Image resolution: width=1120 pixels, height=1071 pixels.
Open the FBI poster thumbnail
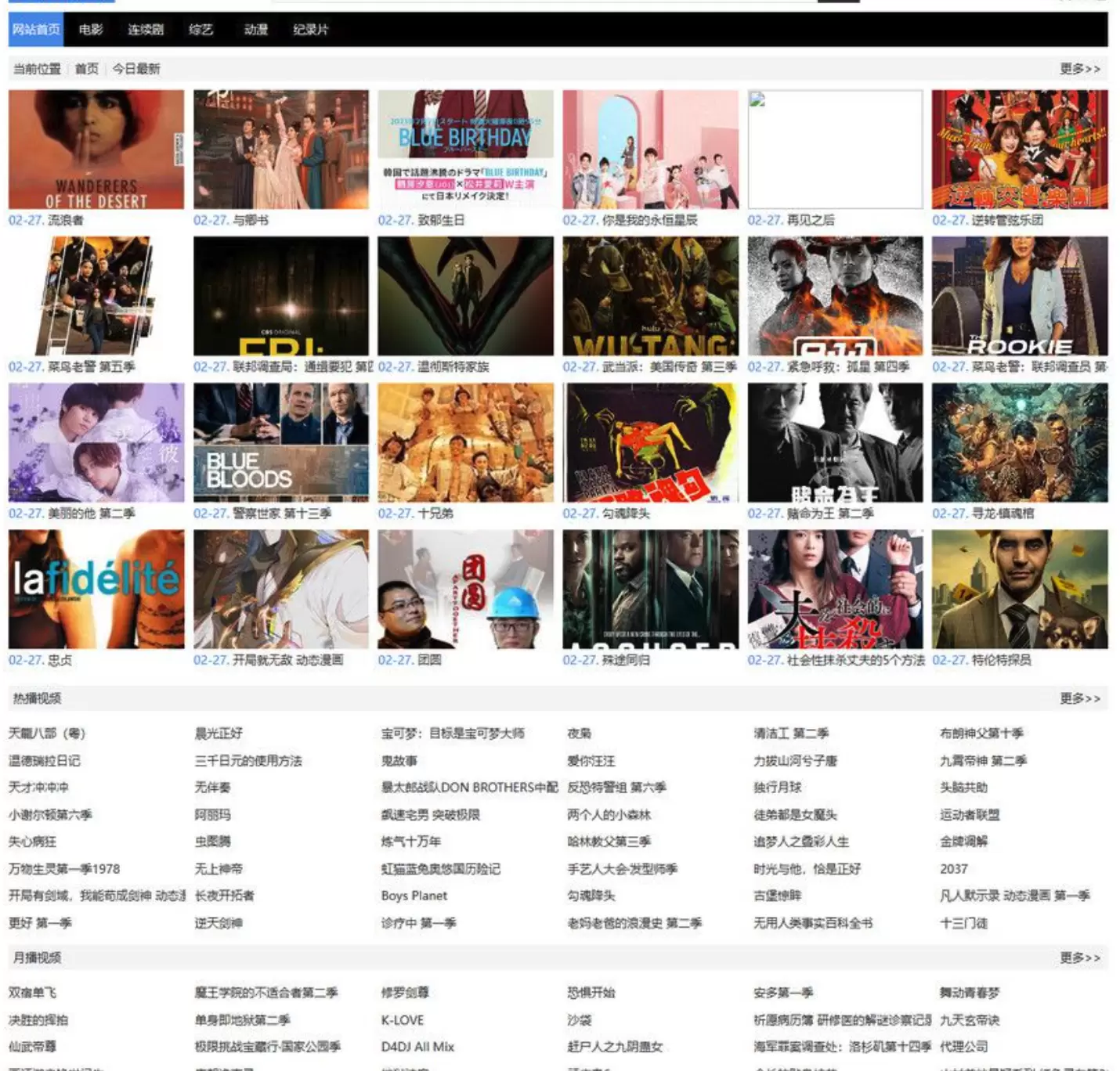281,296
